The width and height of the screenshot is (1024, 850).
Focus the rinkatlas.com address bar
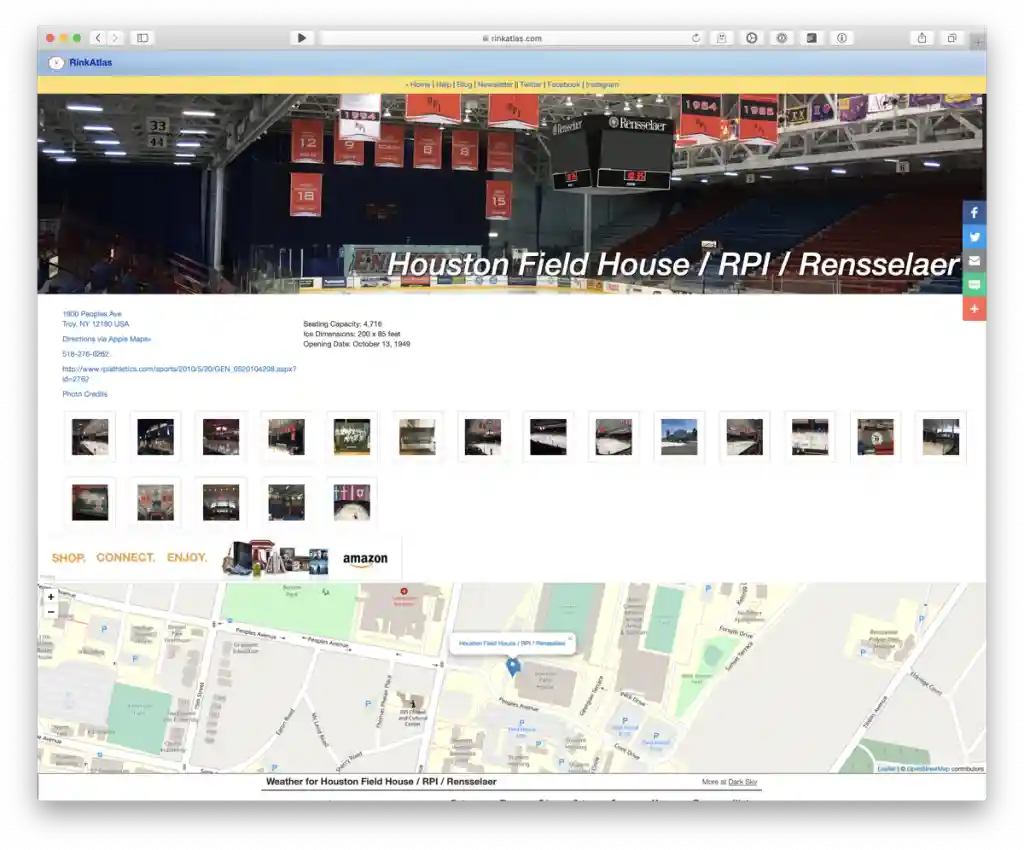[x=511, y=39]
